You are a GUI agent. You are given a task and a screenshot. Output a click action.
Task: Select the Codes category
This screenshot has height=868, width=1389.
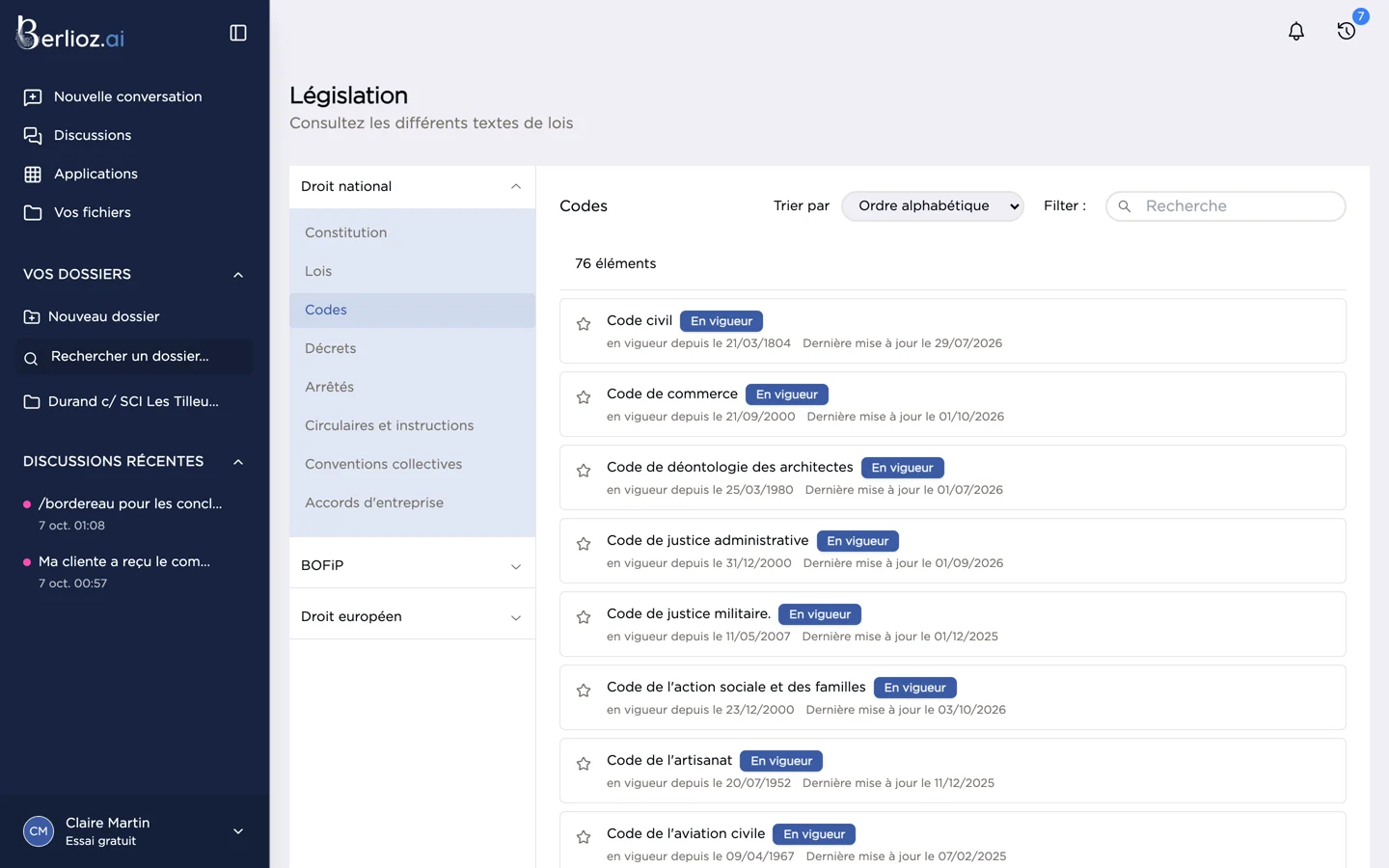click(412, 310)
